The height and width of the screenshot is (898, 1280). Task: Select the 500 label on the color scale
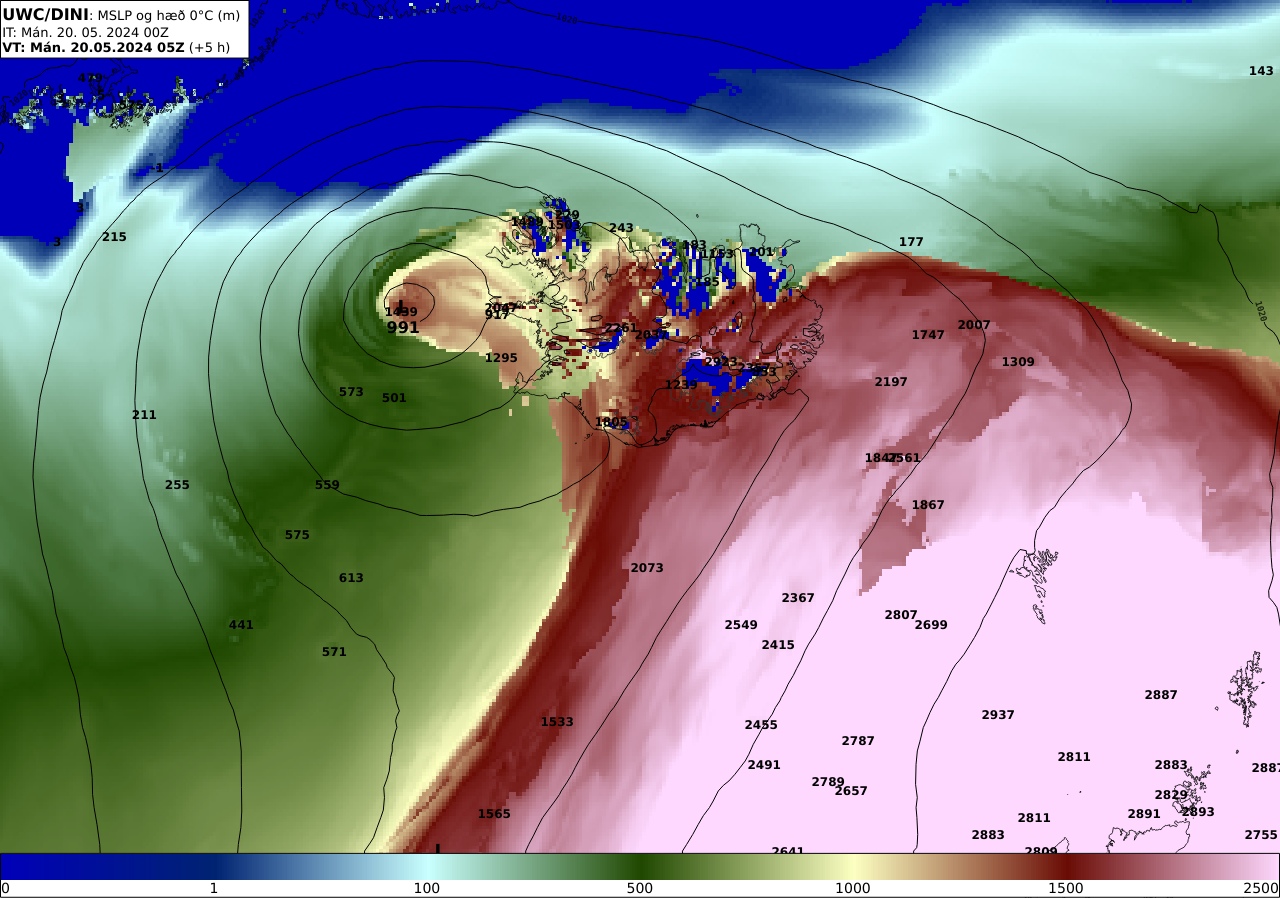click(x=640, y=888)
